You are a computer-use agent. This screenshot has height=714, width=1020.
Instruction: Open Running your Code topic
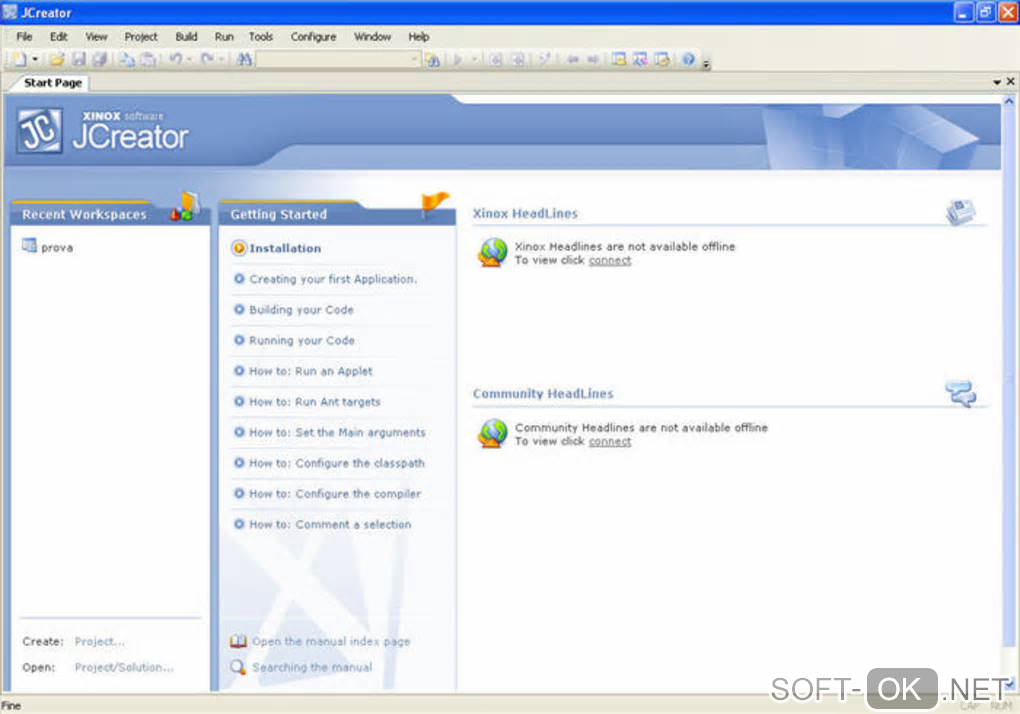point(302,340)
